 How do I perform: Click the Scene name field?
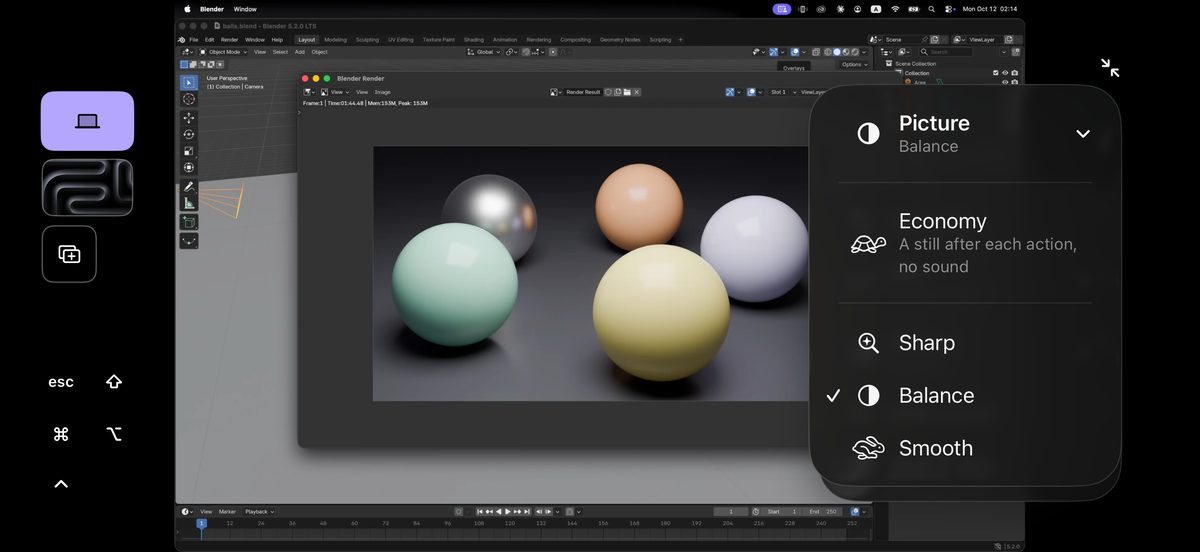[x=901, y=40]
